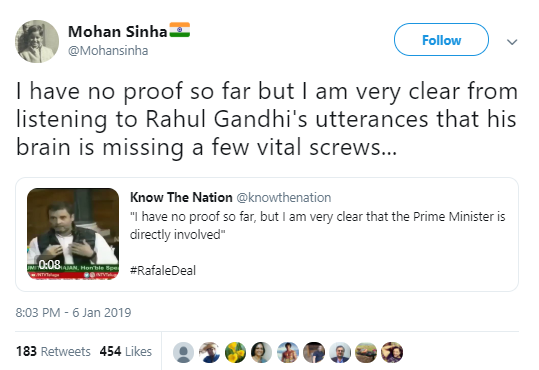Open the yellow flower avatar profile

click(235, 352)
